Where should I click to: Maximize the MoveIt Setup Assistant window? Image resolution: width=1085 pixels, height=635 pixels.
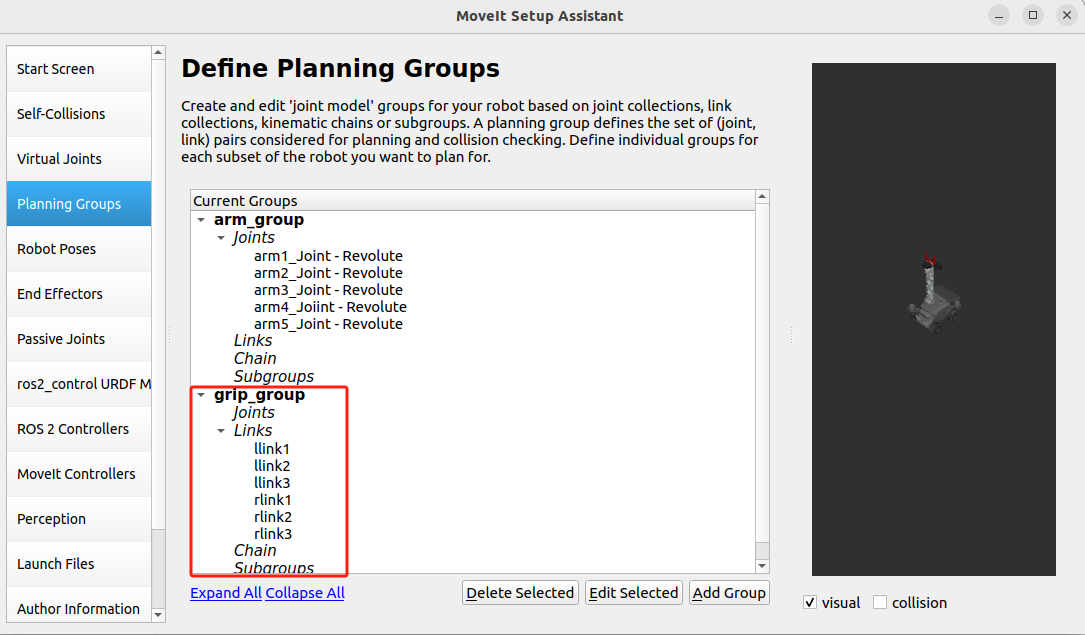[x=1033, y=15]
